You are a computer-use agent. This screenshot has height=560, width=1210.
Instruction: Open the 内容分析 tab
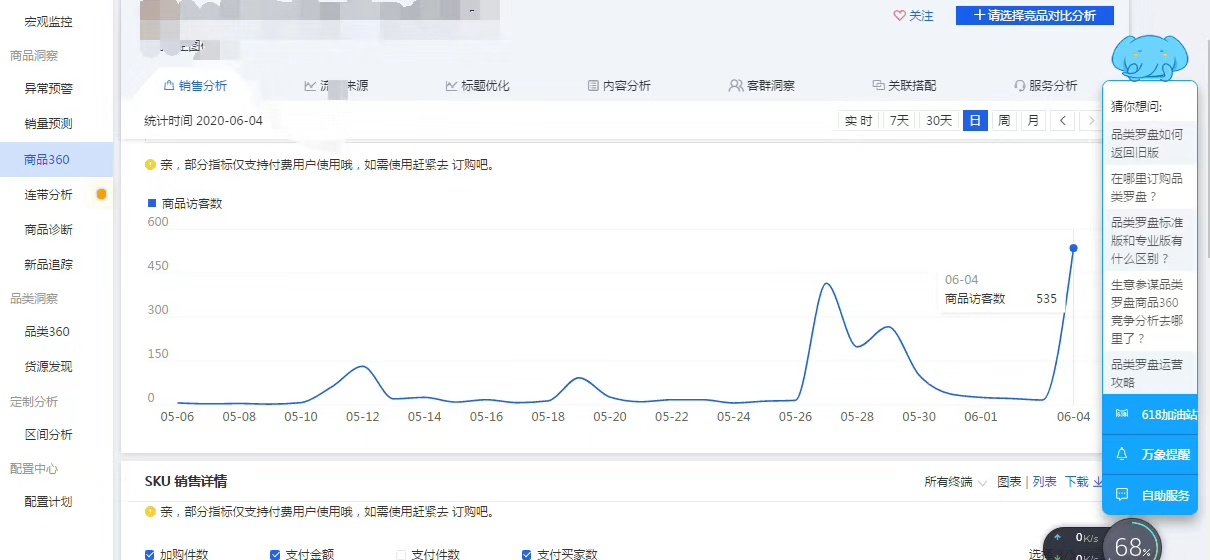click(x=619, y=86)
